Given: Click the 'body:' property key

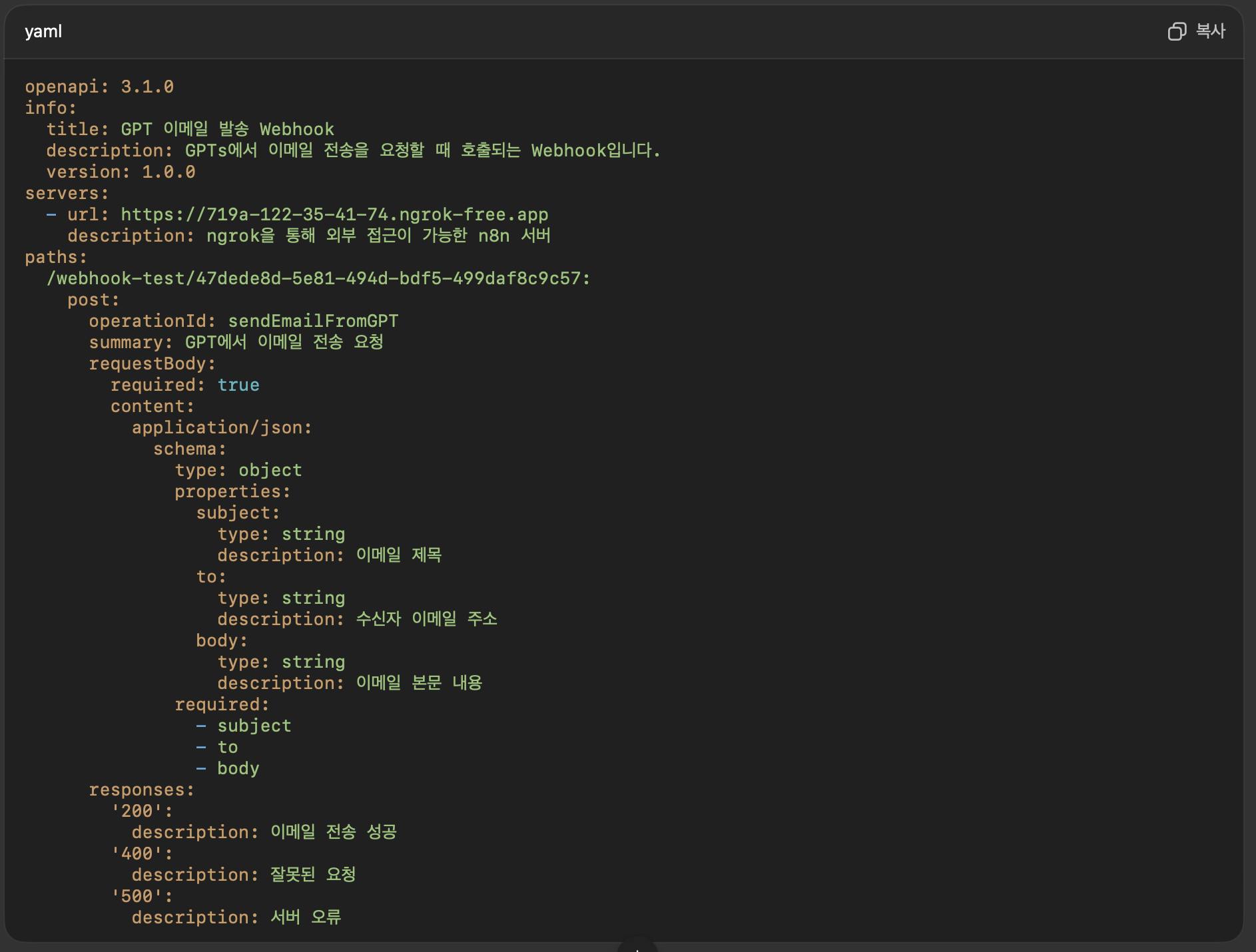Looking at the screenshot, I should [222, 640].
